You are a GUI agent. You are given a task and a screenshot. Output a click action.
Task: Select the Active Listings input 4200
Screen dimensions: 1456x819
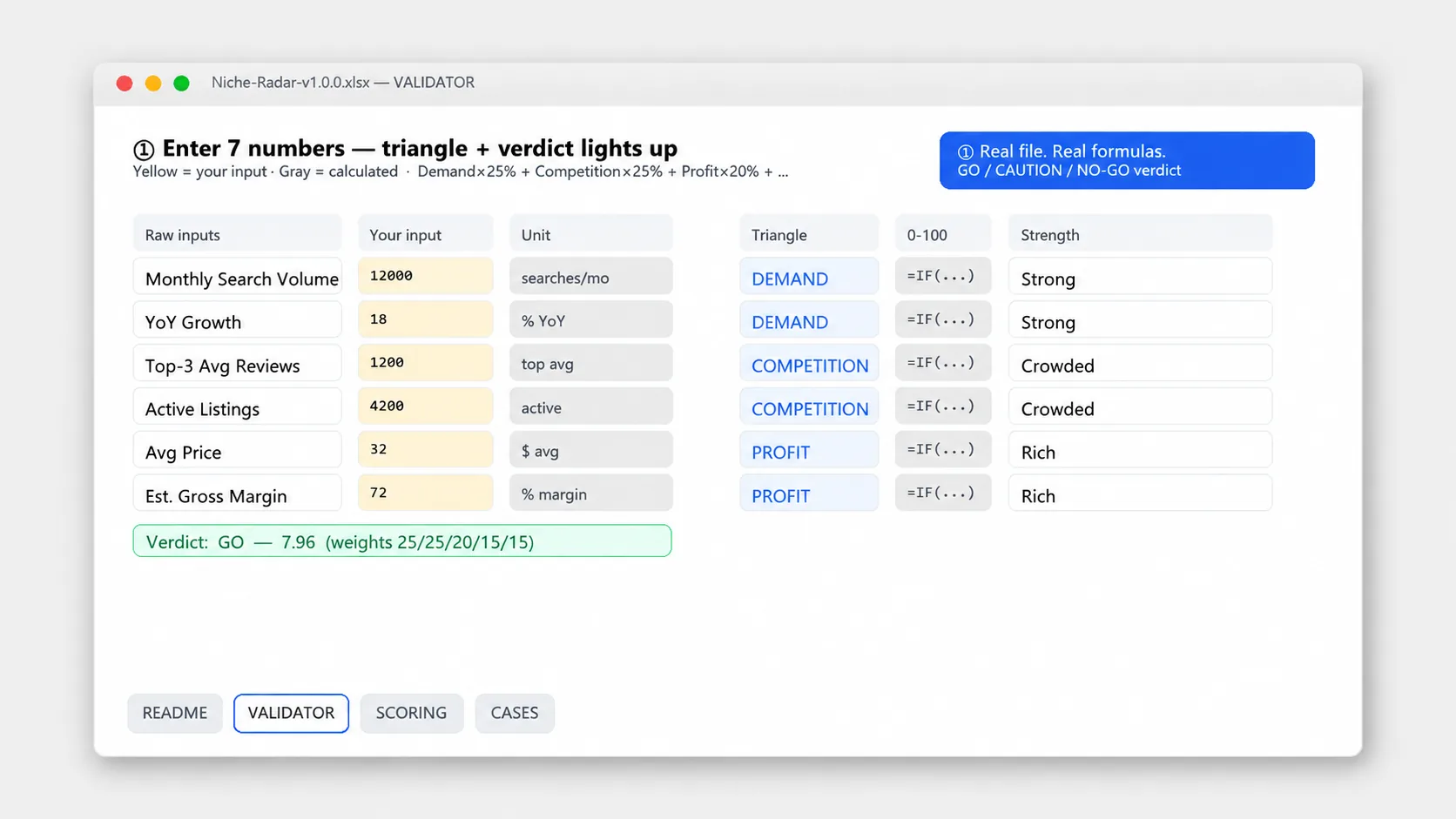point(426,406)
